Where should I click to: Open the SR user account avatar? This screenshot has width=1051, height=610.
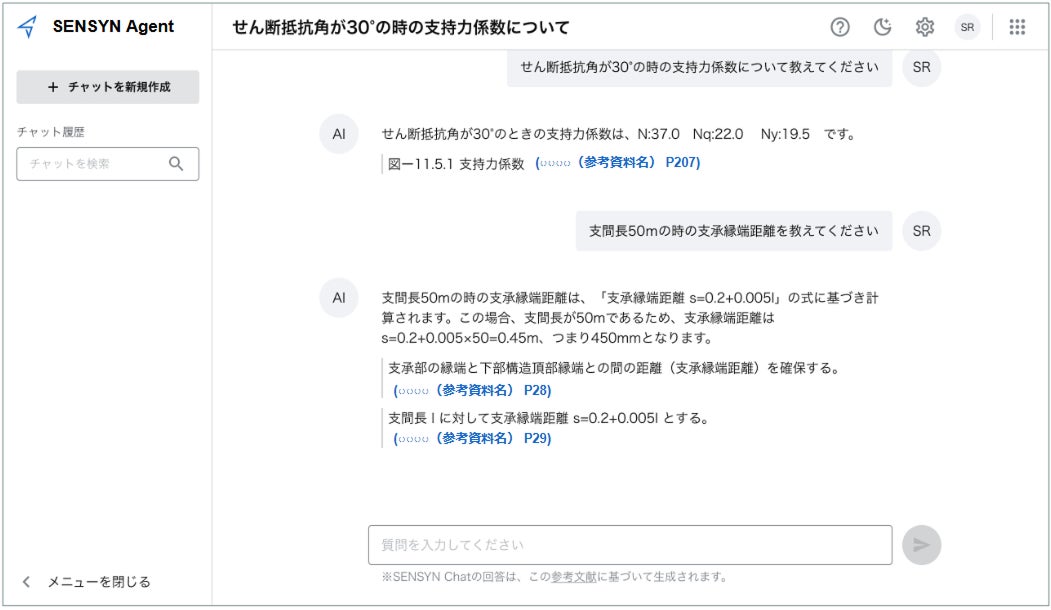click(967, 28)
